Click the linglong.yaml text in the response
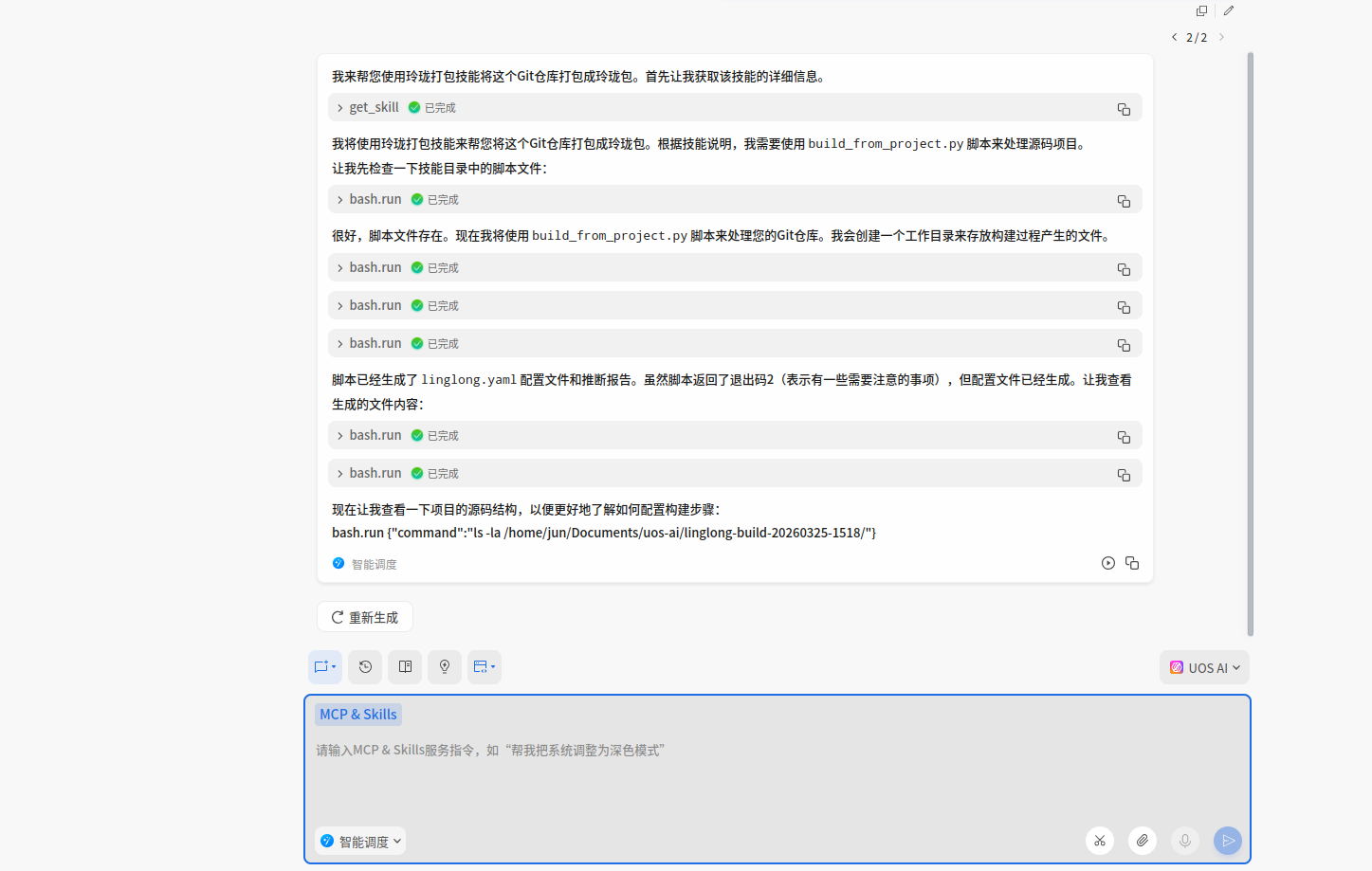 click(469, 380)
